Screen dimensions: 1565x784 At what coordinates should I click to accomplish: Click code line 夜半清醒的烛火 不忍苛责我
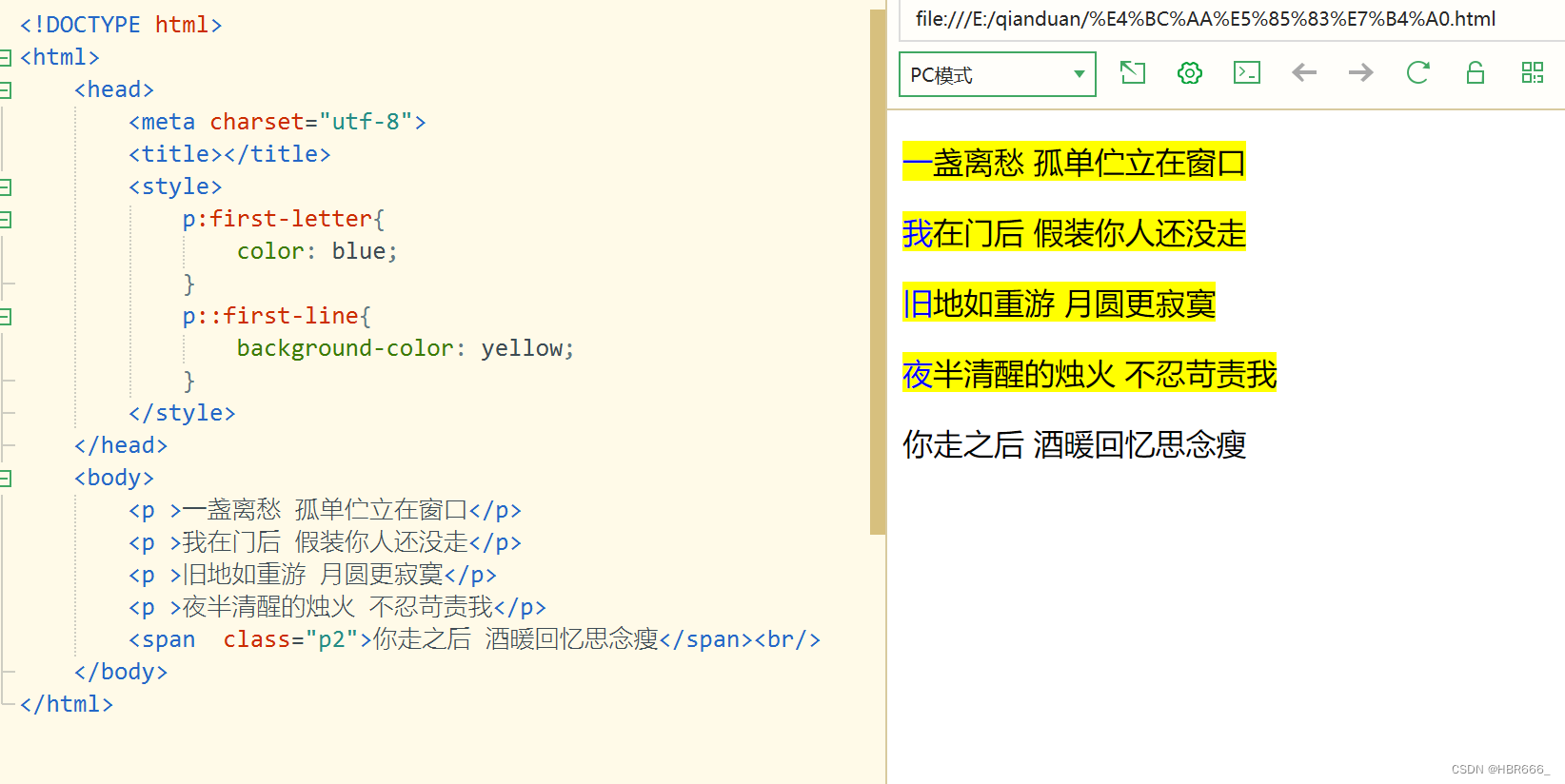point(337,607)
